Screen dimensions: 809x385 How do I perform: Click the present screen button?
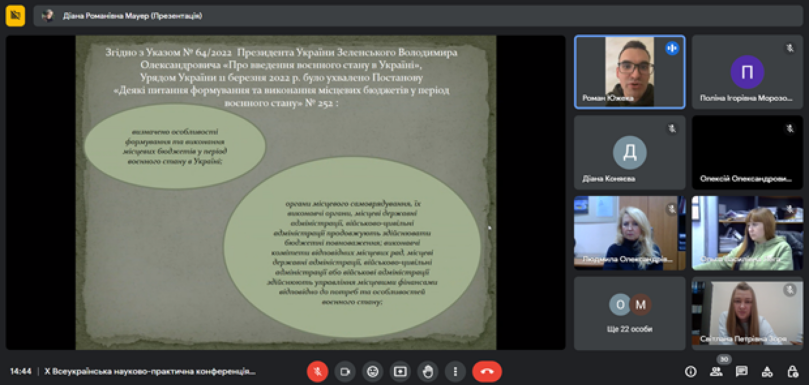(400, 371)
